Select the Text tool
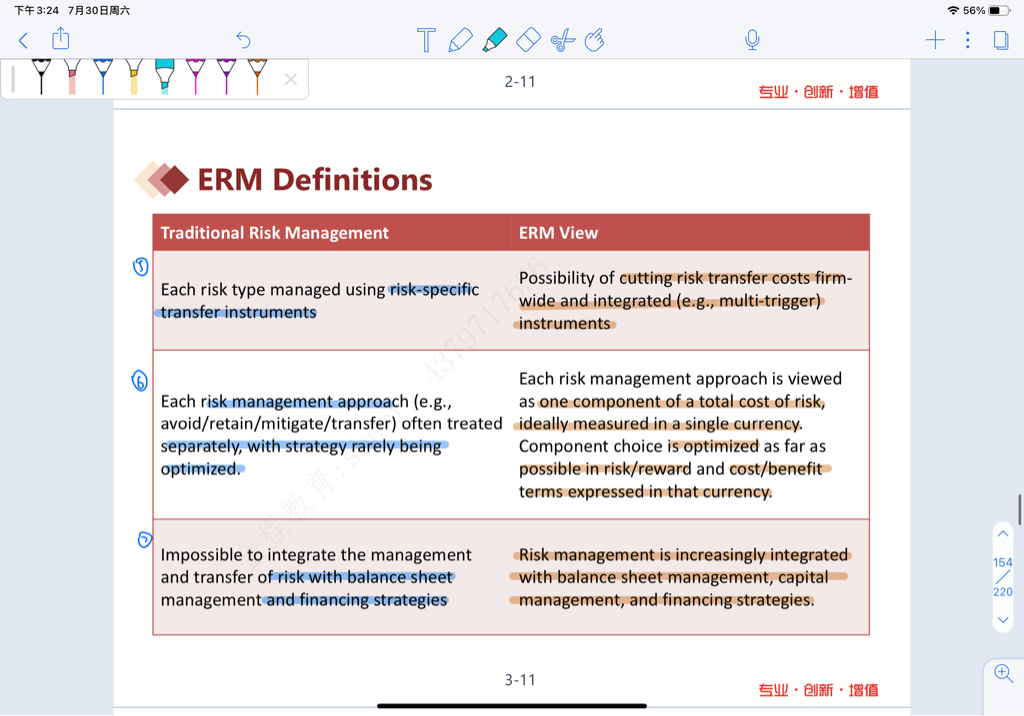This screenshot has height=716, width=1024. click(426, 40)
